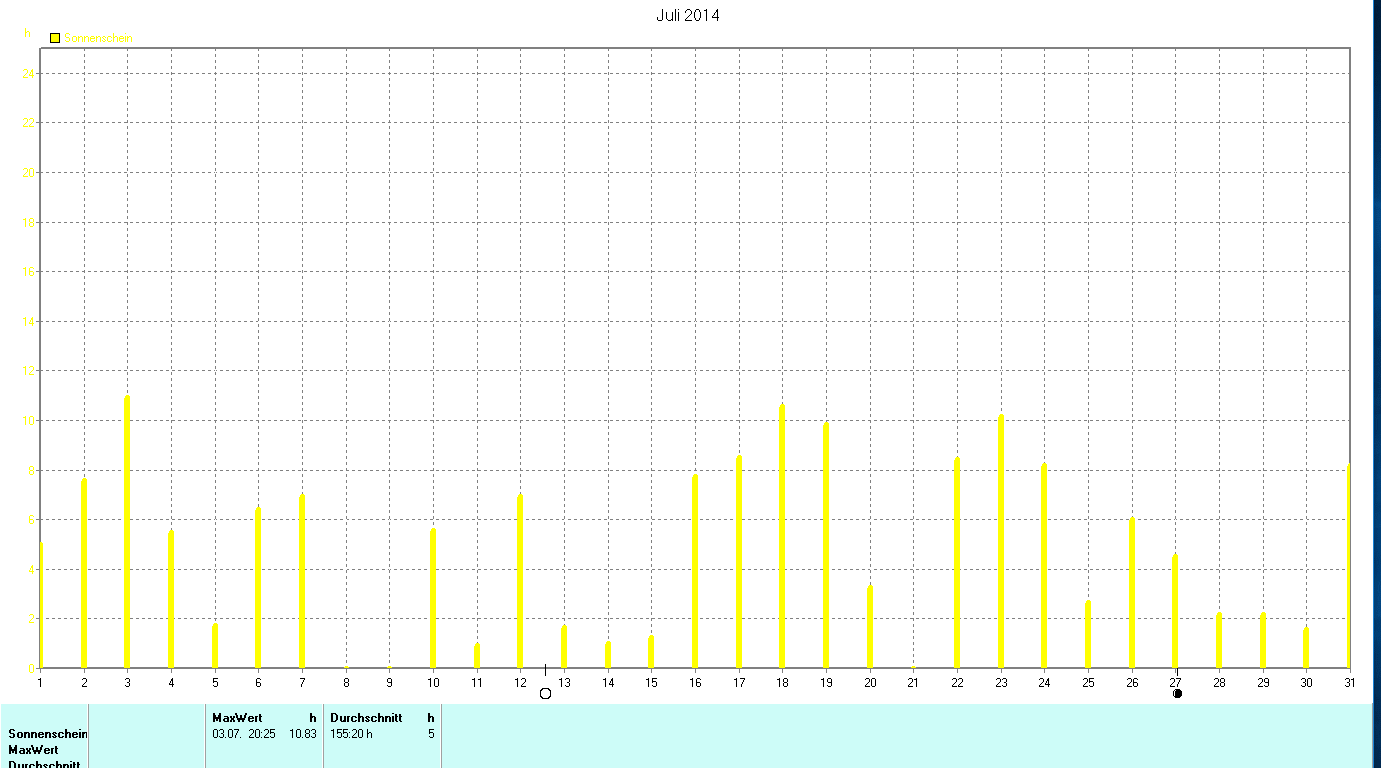Screen dimensions: 1381x768
Task: Click x-axis day label 21
Action: pos(913,682)
